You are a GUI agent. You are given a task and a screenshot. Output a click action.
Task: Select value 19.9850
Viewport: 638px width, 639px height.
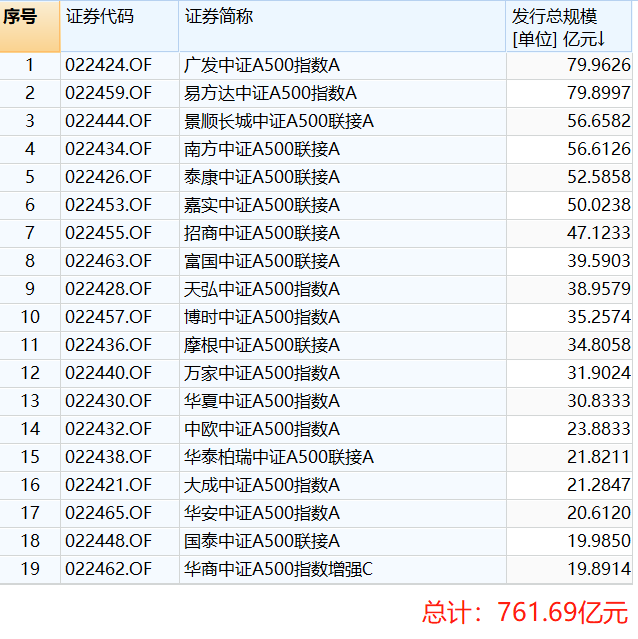point(569,541)
